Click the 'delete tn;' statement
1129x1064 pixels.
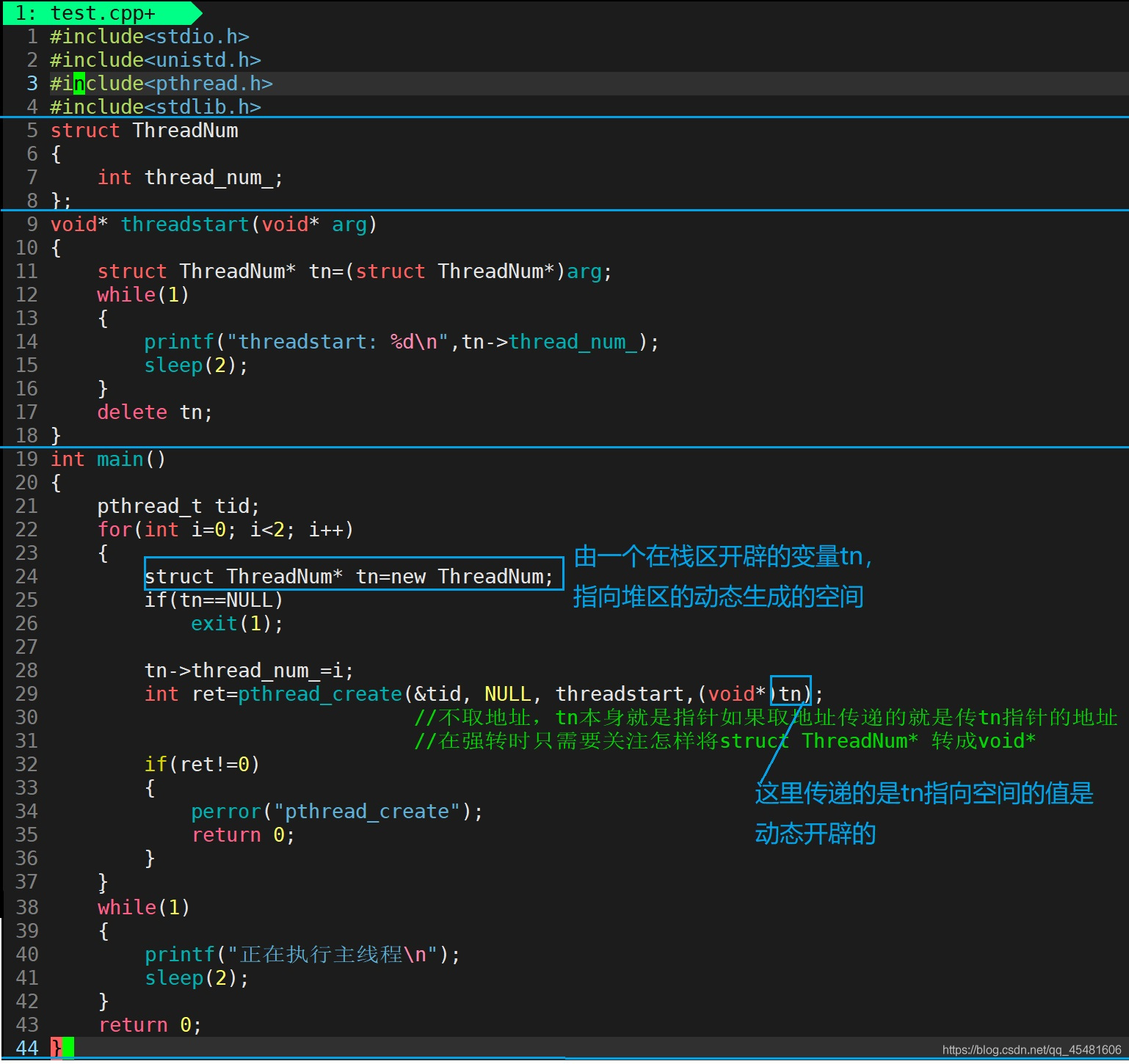[x=155, y=412]
